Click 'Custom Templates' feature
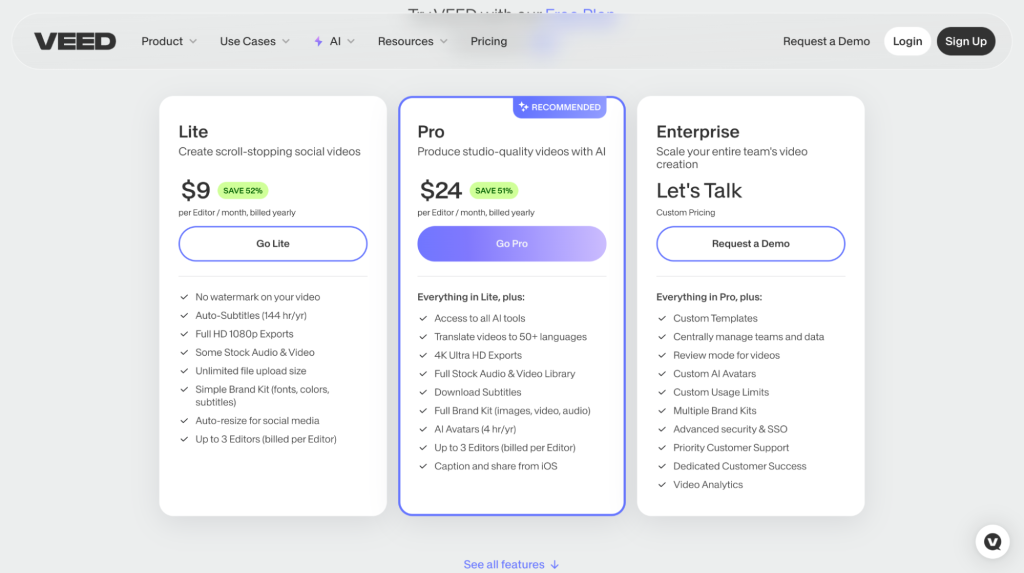The height and width of the screenshot is (573, 1024). 716,318
